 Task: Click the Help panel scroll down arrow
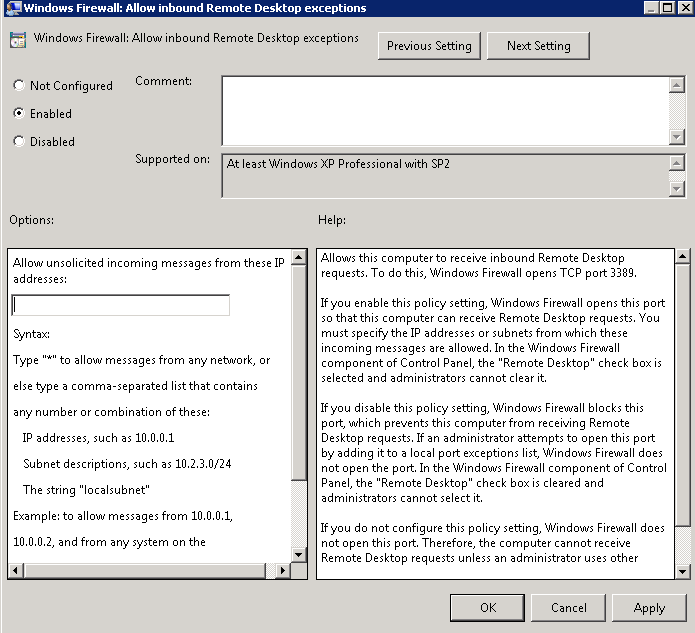click(x=683, y=570)
